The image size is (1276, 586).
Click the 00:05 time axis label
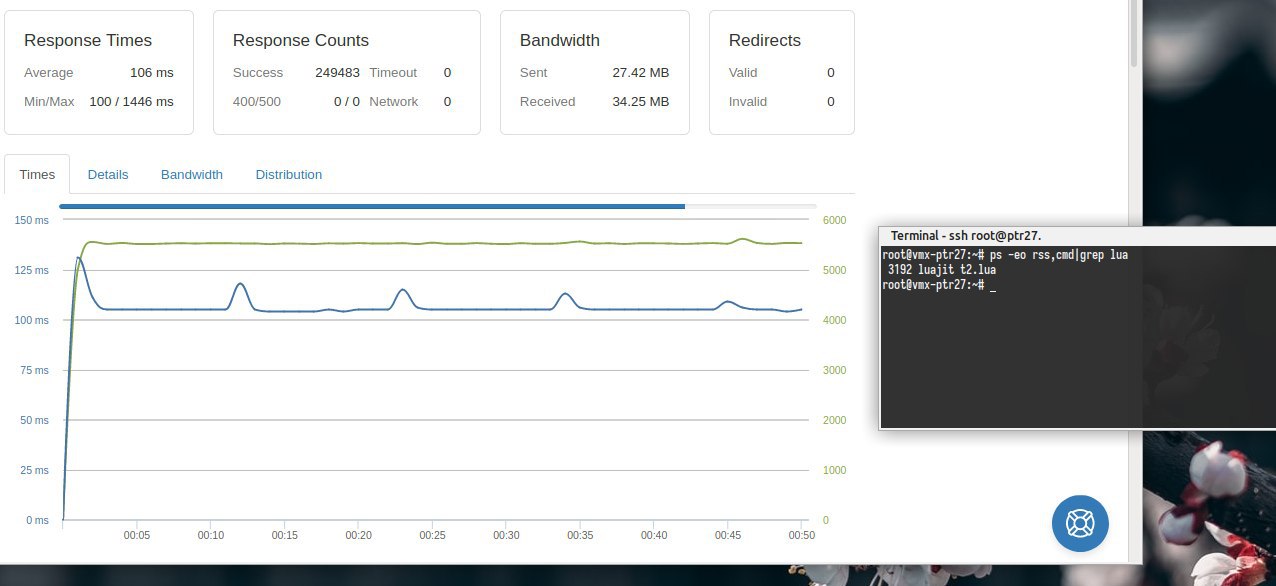(x=137, y=536)
